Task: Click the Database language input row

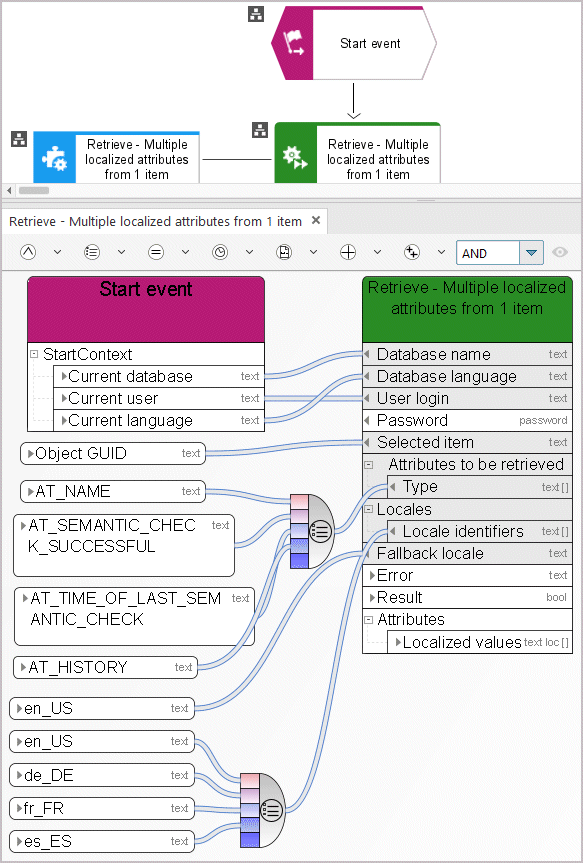Action: pyautogui.click(x=467, y=376)
